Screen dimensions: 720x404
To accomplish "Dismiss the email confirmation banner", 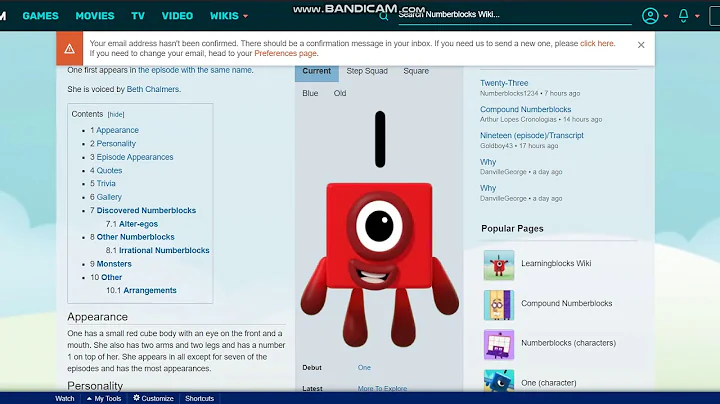I will click(641, 45).
